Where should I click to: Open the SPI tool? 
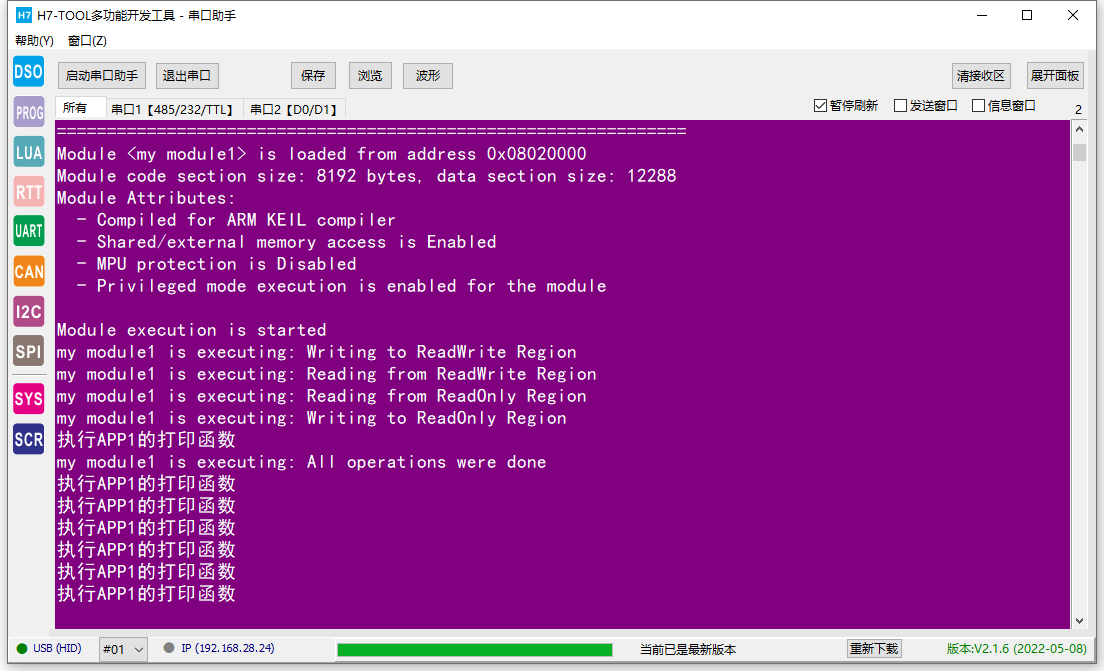(29, 351)
